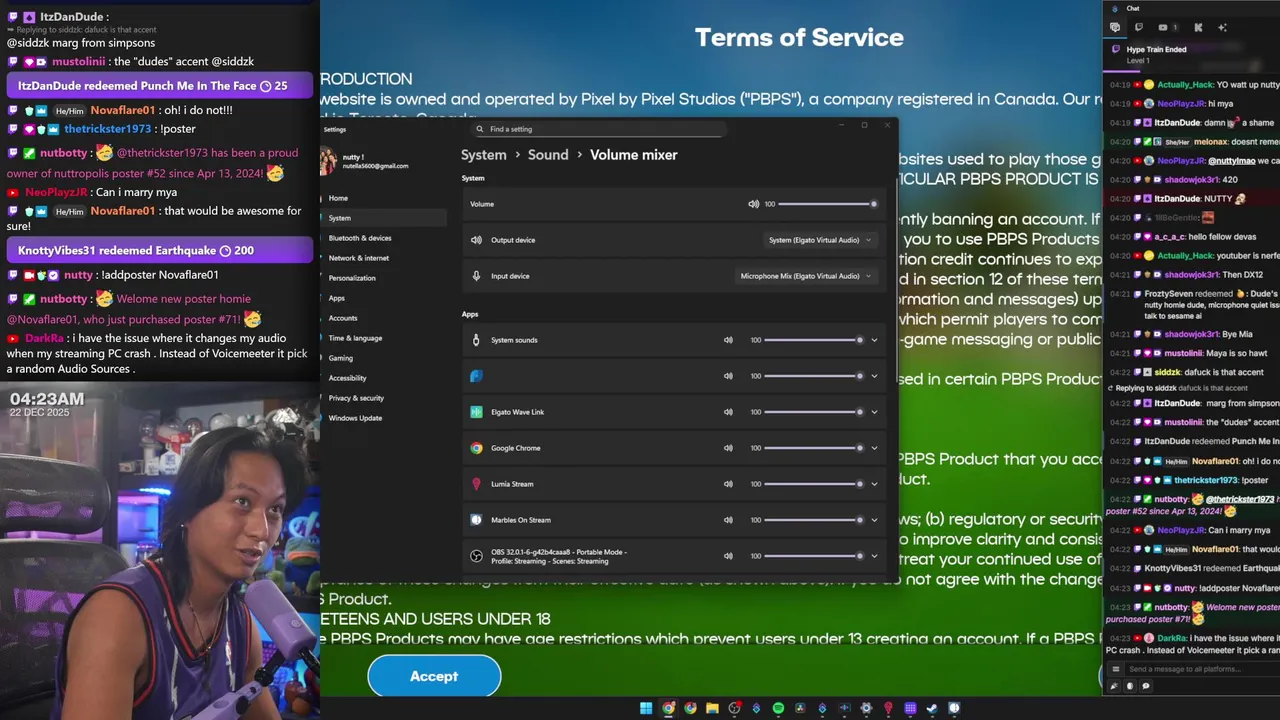
Task: Click the speech bubble icon below chat input
Action: 1146,686
